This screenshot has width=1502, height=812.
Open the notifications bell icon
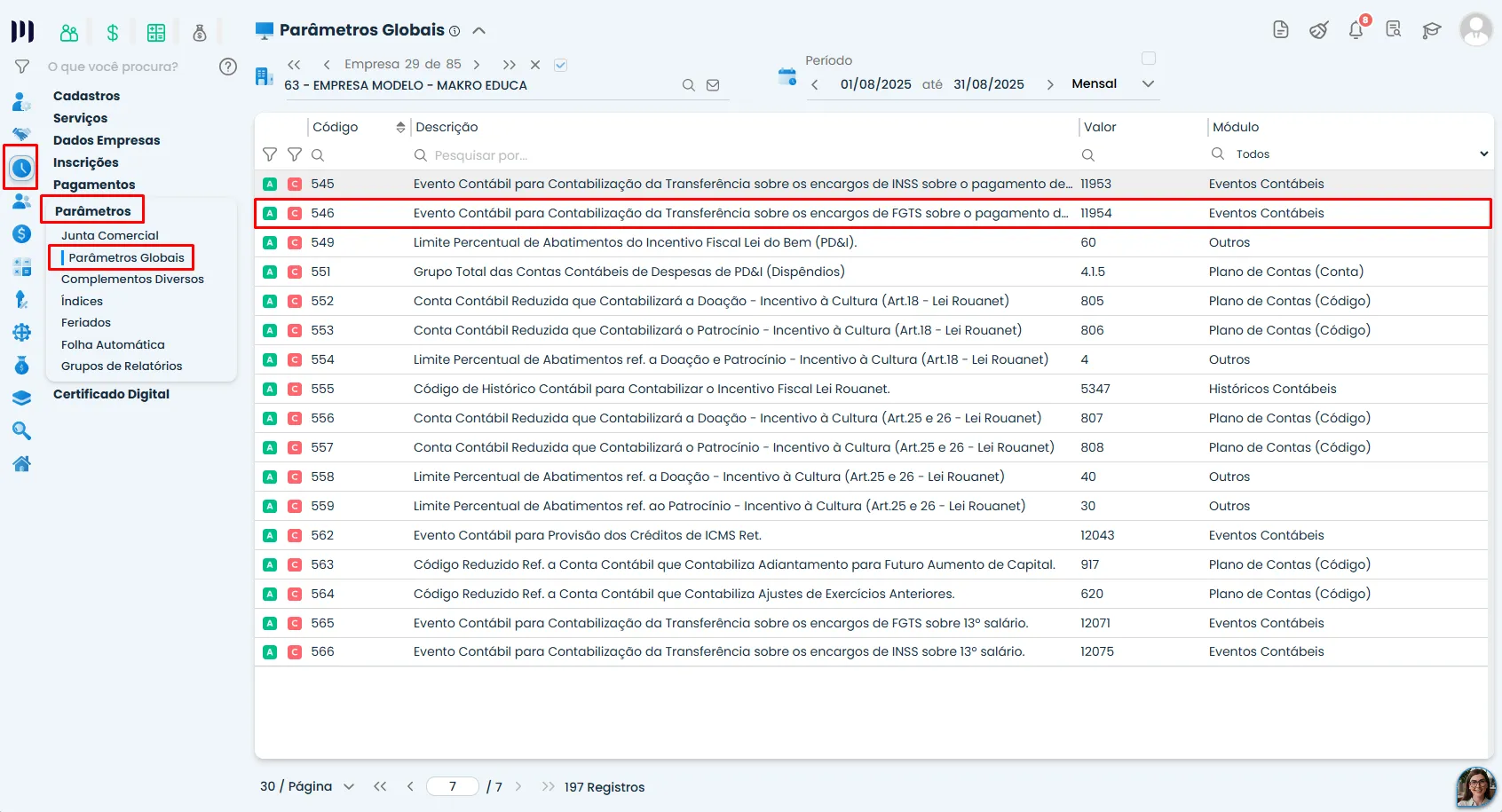(1356, 30)
